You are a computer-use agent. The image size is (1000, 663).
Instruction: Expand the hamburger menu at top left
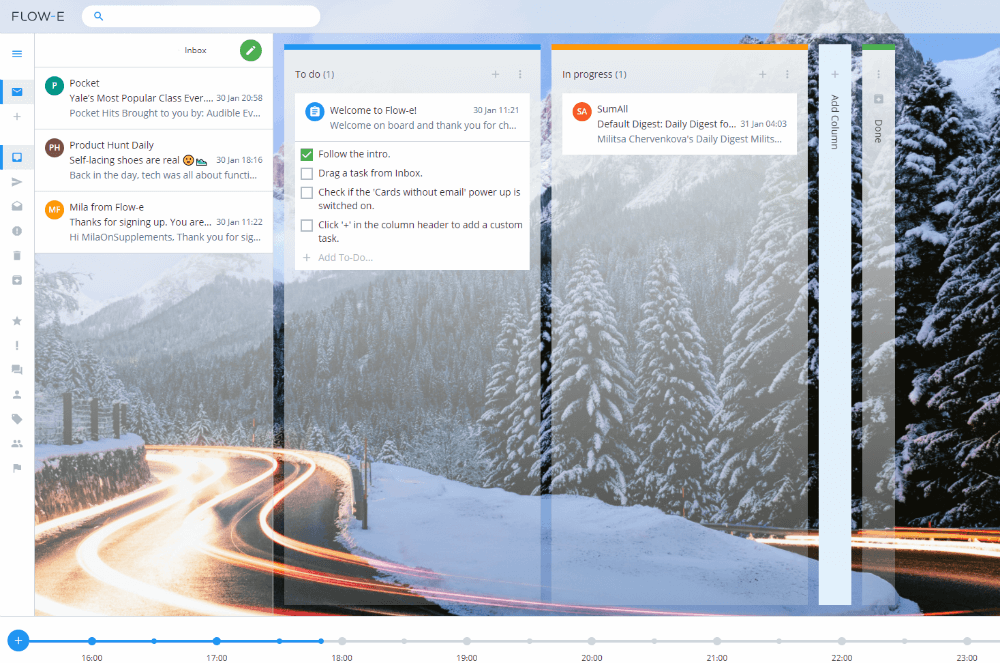coord(16,53)
